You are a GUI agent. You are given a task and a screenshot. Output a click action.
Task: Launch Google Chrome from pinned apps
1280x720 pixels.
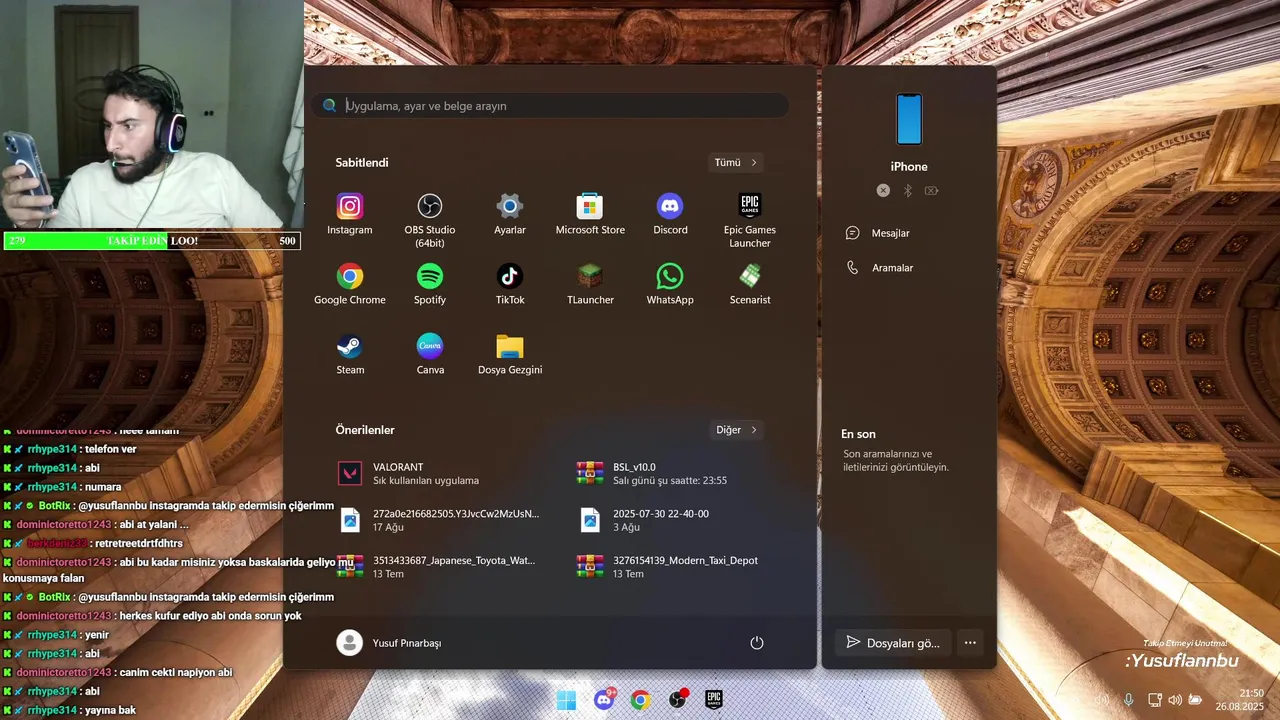[x=350, y=285]
